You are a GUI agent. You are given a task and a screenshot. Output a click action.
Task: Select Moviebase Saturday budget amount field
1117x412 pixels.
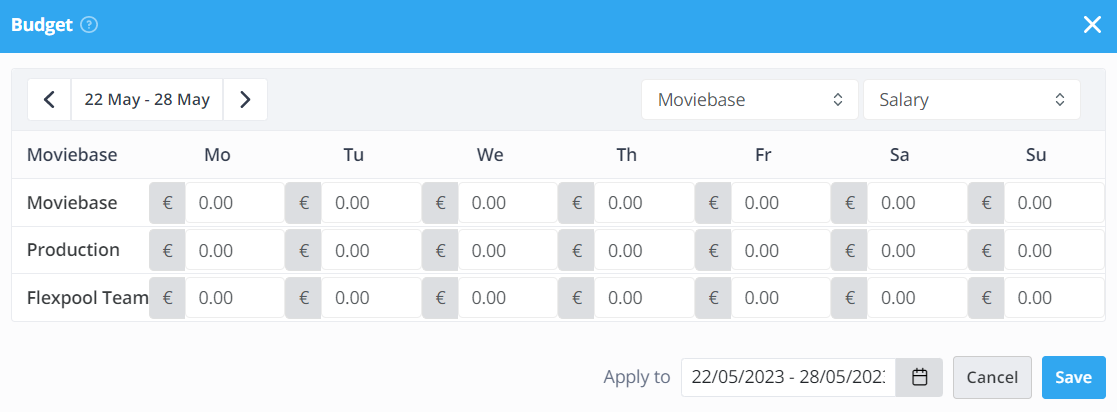coord(918,203)
